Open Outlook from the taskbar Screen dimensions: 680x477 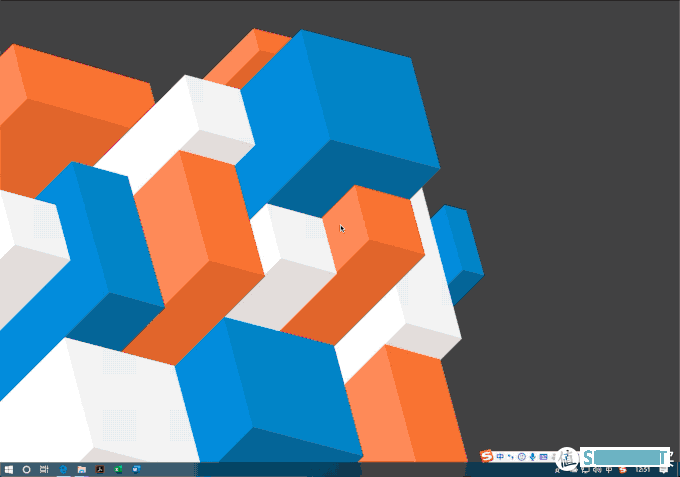pos(136,469)
